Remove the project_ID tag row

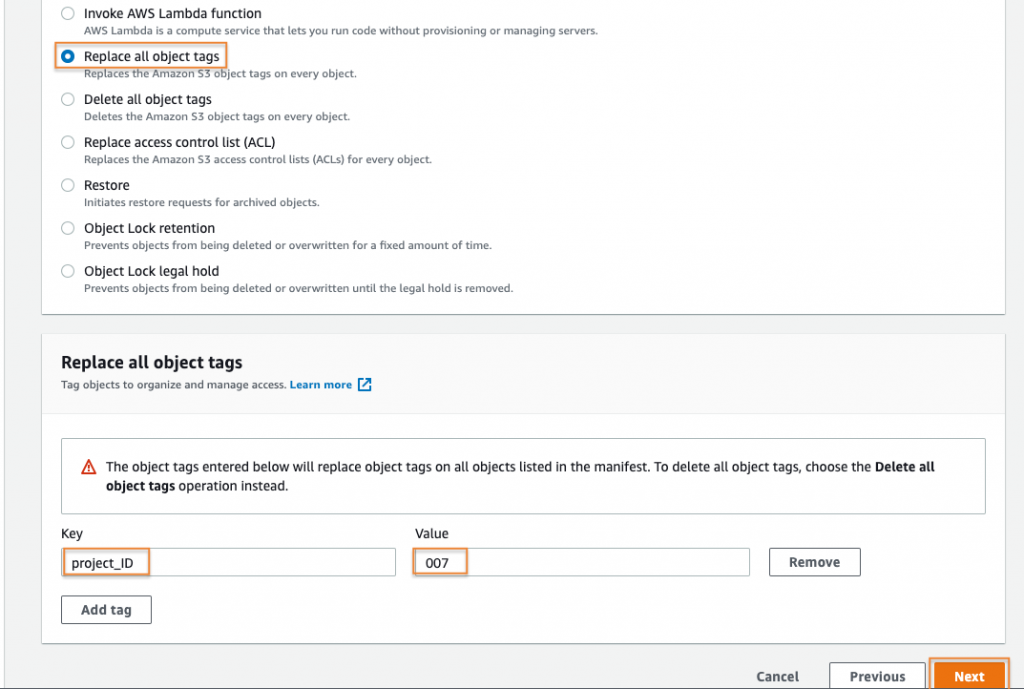[x=814, y=561]
